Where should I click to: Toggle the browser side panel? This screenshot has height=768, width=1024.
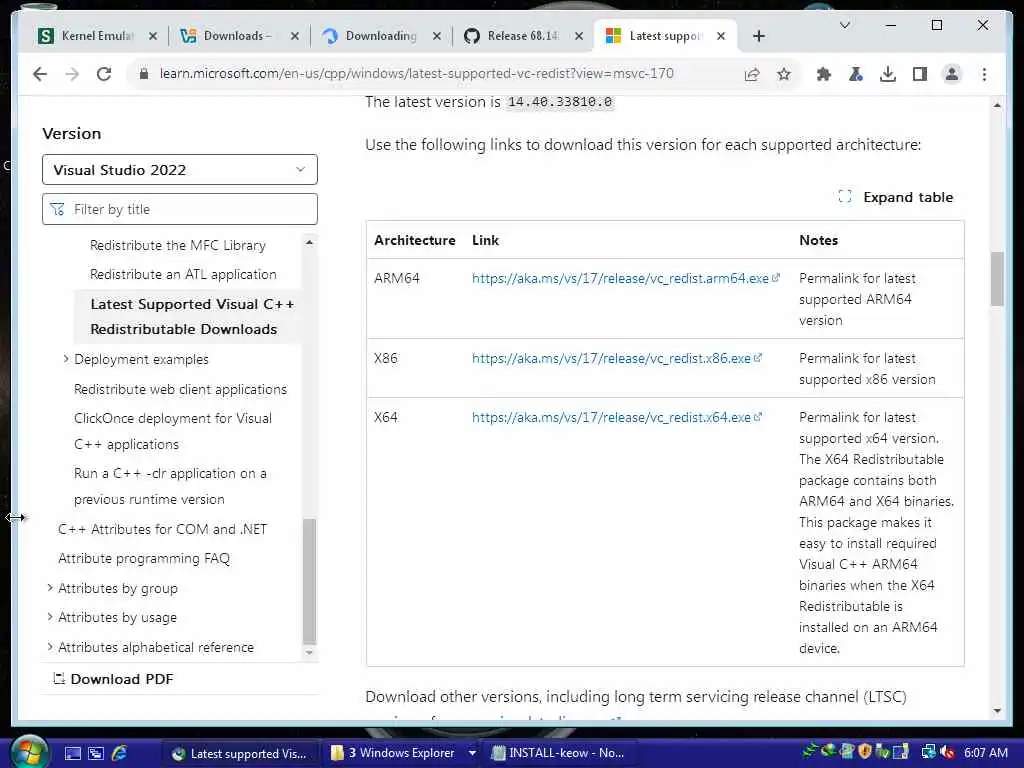pos(920,74)
